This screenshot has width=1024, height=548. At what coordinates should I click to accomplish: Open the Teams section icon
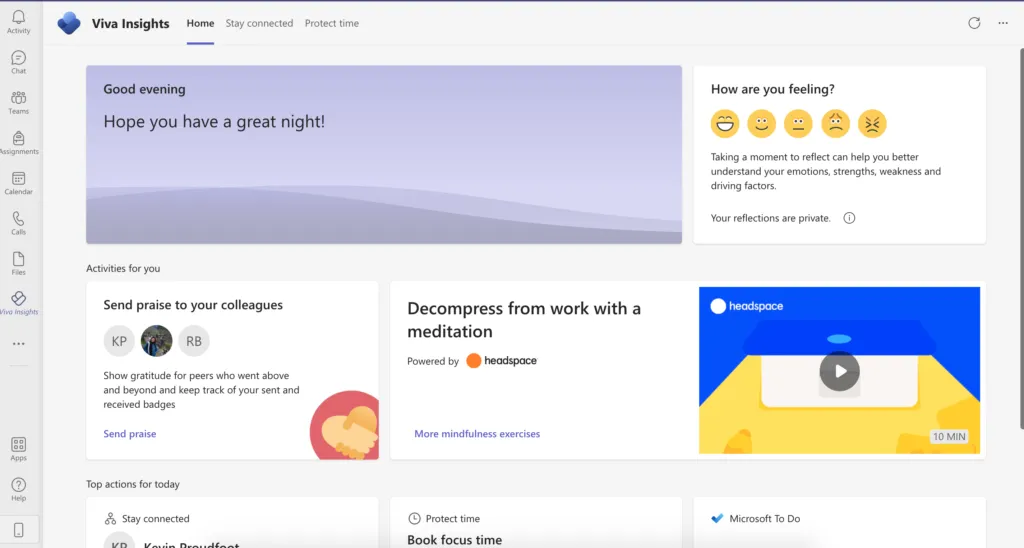pyautogui.click(x=18, y=103)
